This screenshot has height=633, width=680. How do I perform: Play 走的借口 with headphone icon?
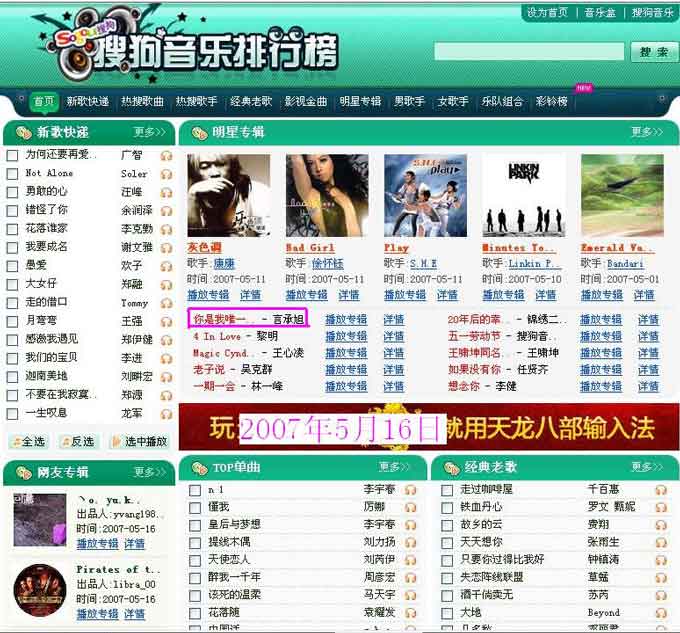point(167,303)
